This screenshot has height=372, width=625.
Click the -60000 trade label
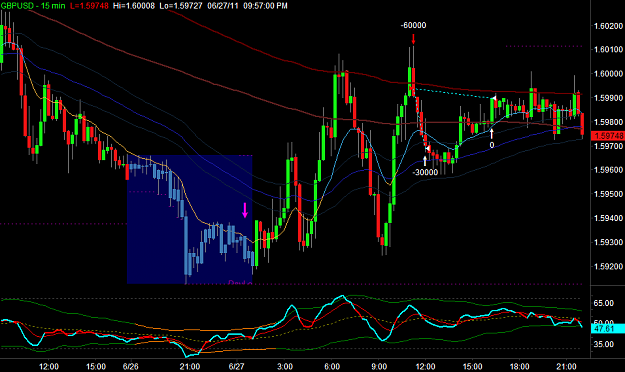[413, 26]
